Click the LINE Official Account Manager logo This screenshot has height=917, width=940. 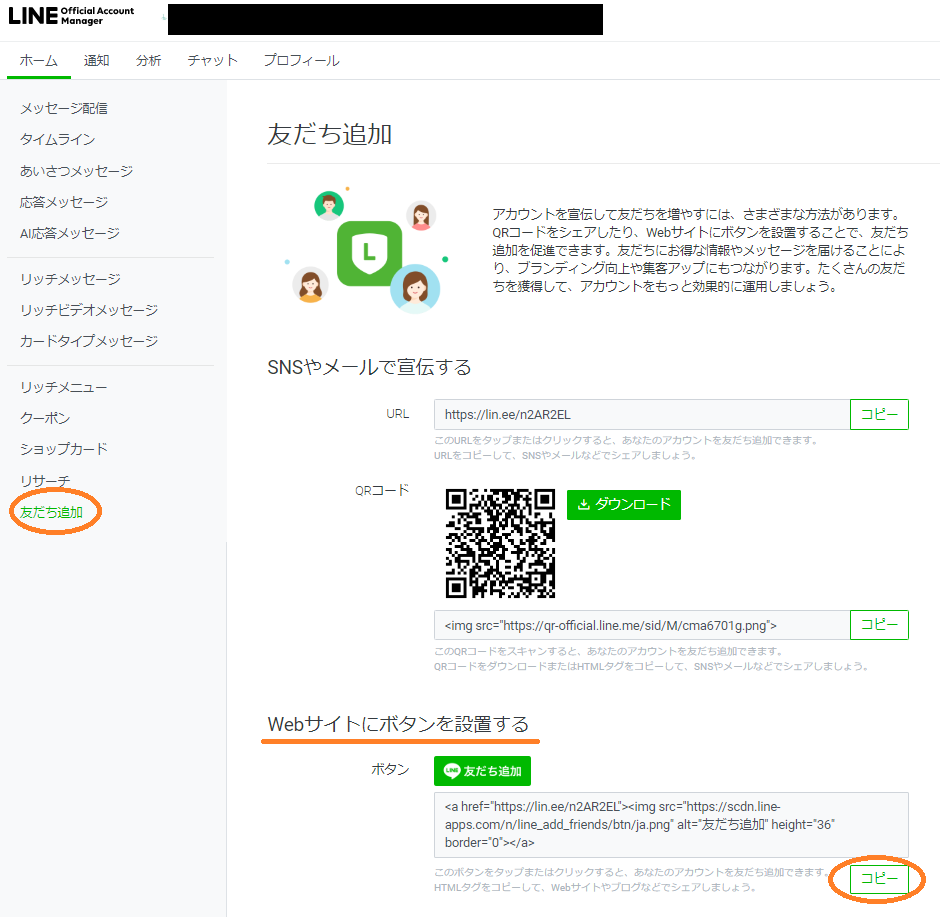71,16
